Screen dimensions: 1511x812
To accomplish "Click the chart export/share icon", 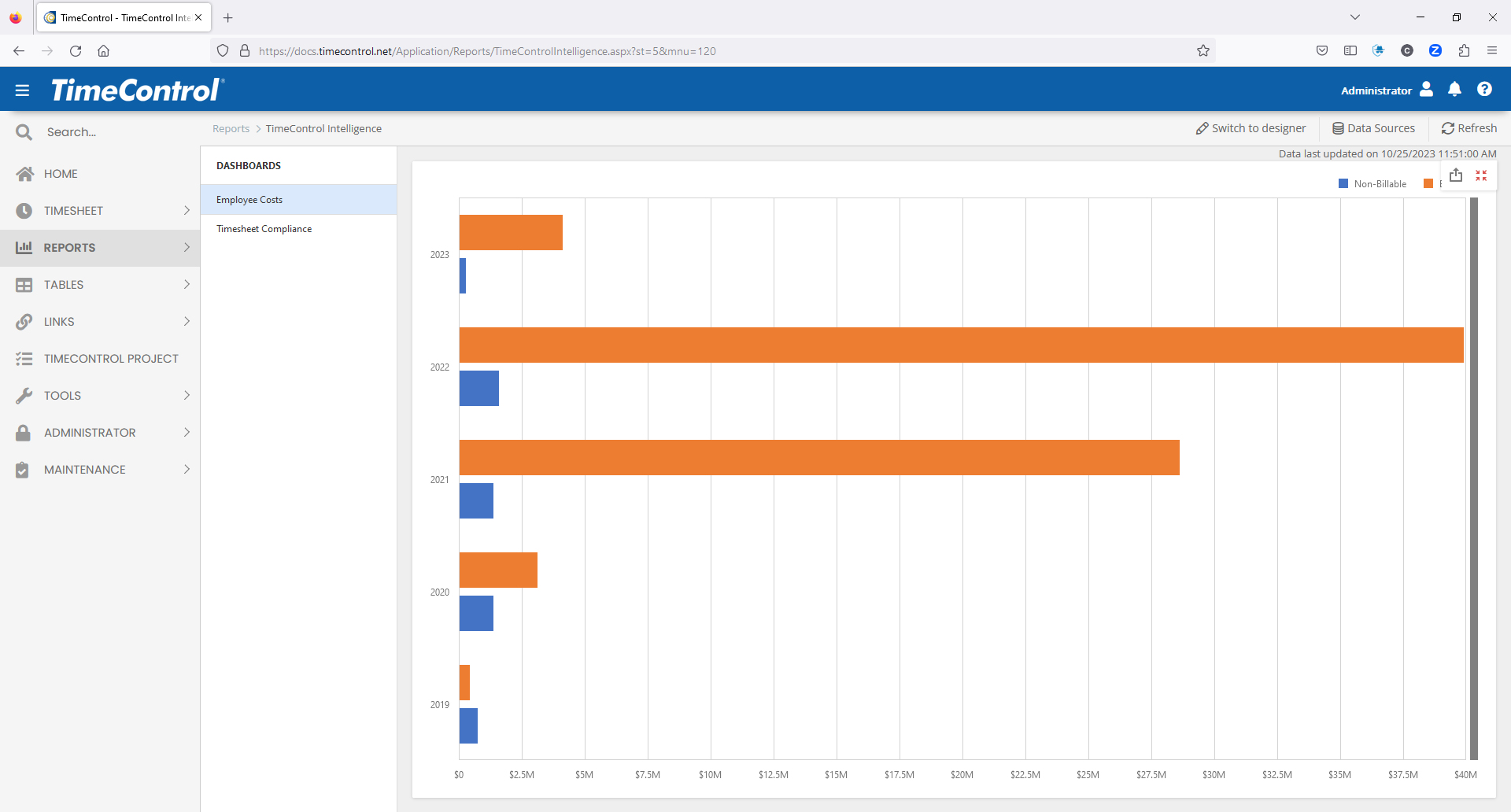I will point(1456,175).
